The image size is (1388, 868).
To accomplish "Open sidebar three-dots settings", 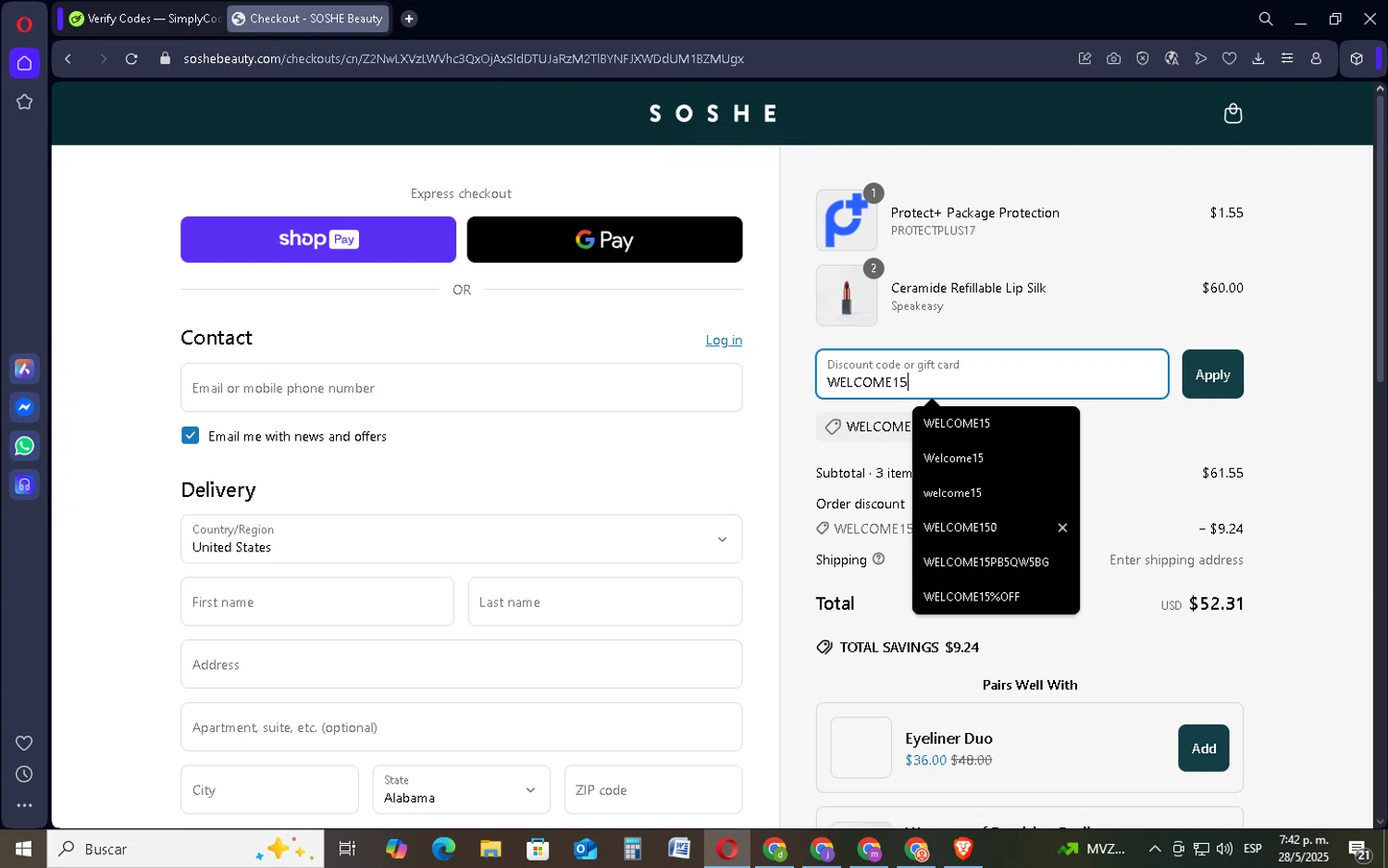I will pyautogui.click(x=24, y=806).
